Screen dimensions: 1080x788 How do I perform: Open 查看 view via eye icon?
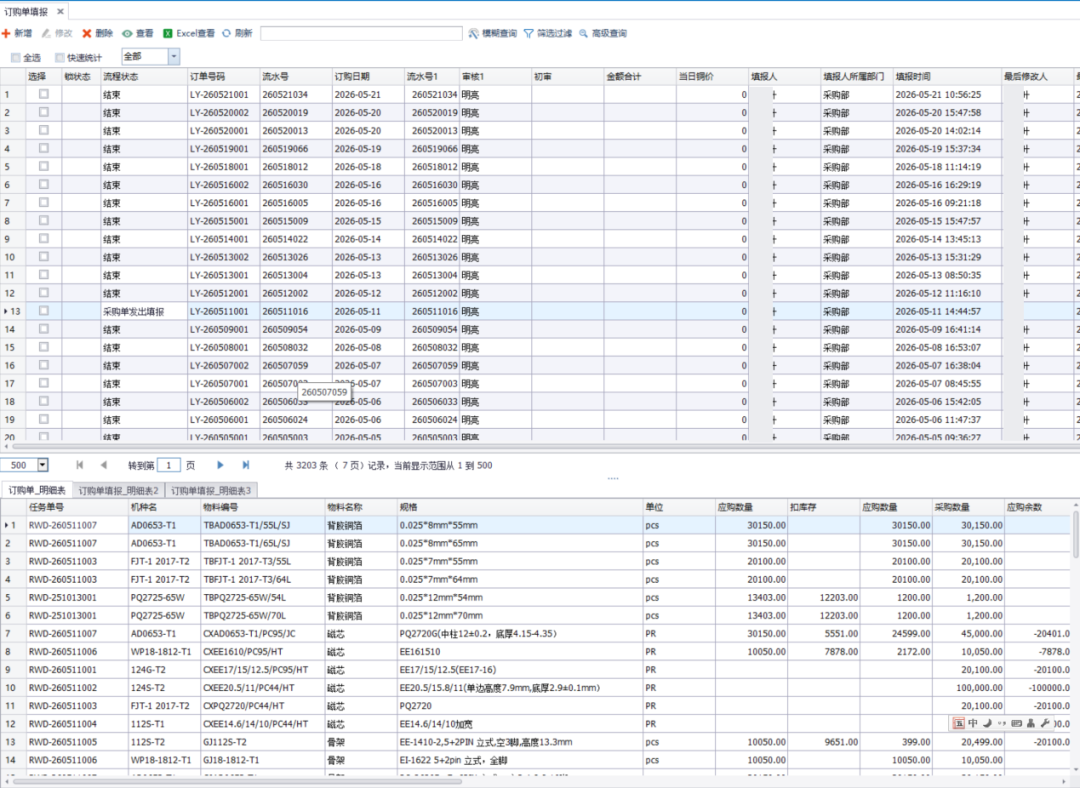point(127,33)
